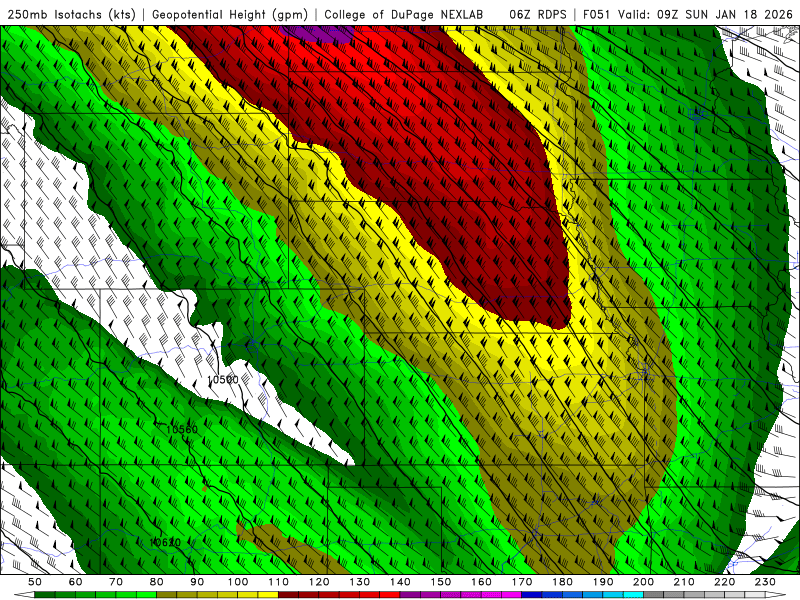Image resolution: width=800 pixels, height=600 pixels.
Task: Click the "F051 Valid: 09Z SUN JAN 18 2026" text
Action: pyautogui.click(x=688, y=15)
